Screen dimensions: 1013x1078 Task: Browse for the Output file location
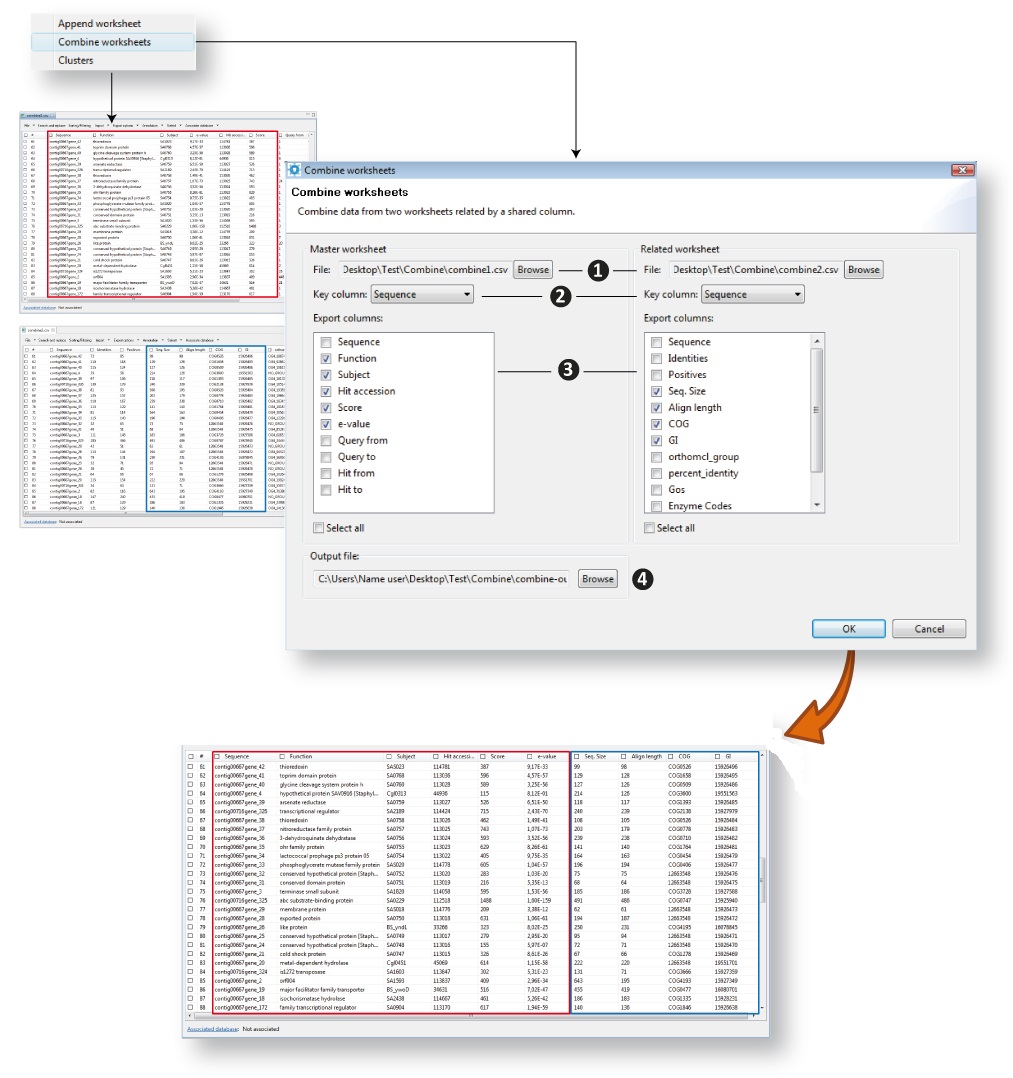[597, 579]
